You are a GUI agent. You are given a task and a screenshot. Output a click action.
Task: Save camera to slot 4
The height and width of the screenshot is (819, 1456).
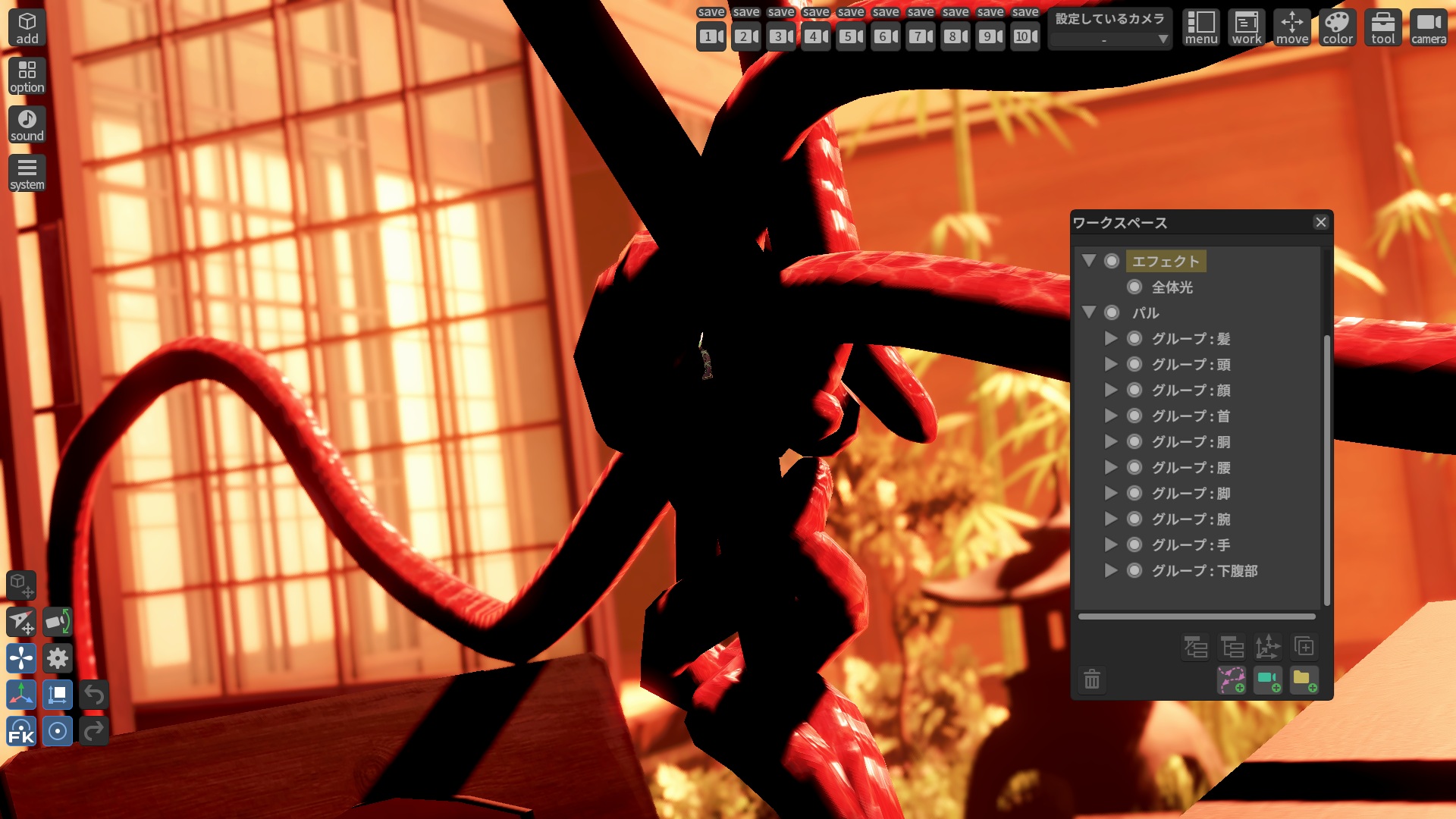click(816, 12)
